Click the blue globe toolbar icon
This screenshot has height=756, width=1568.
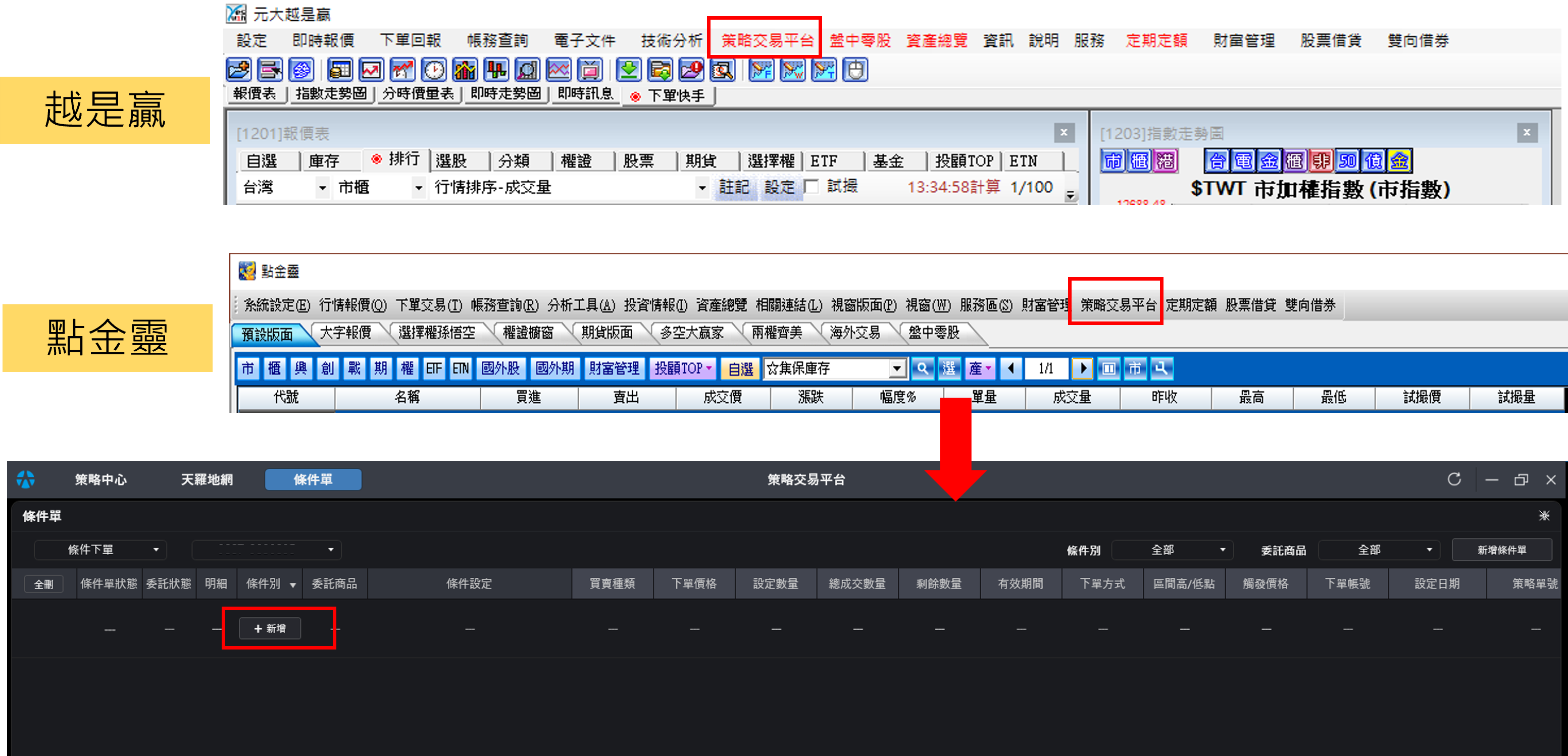(301, 70)
